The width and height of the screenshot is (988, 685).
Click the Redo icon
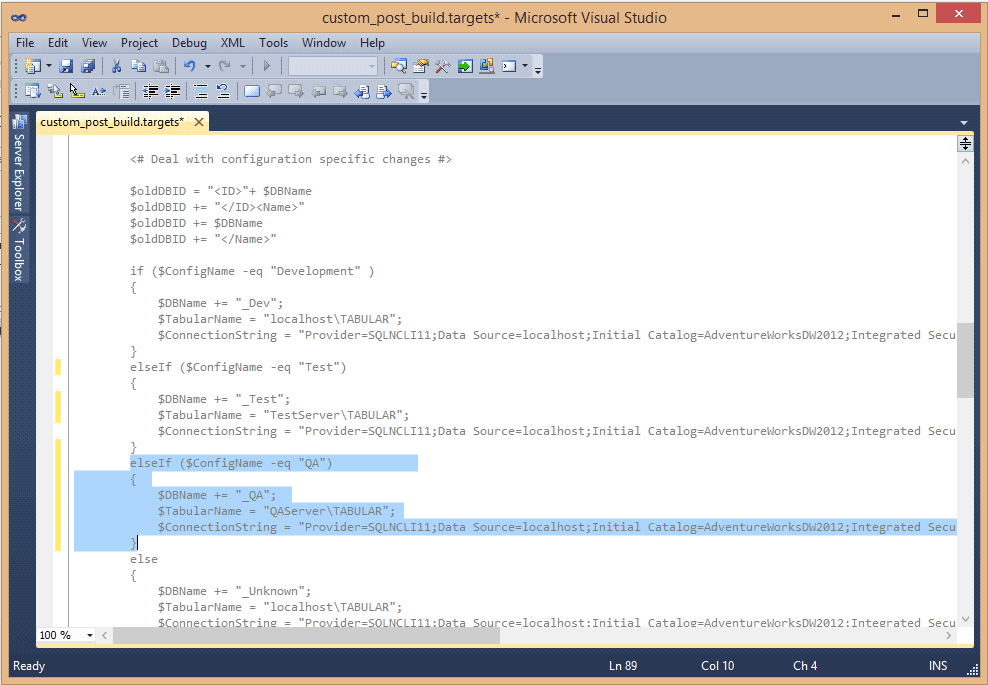coord(224,66)
